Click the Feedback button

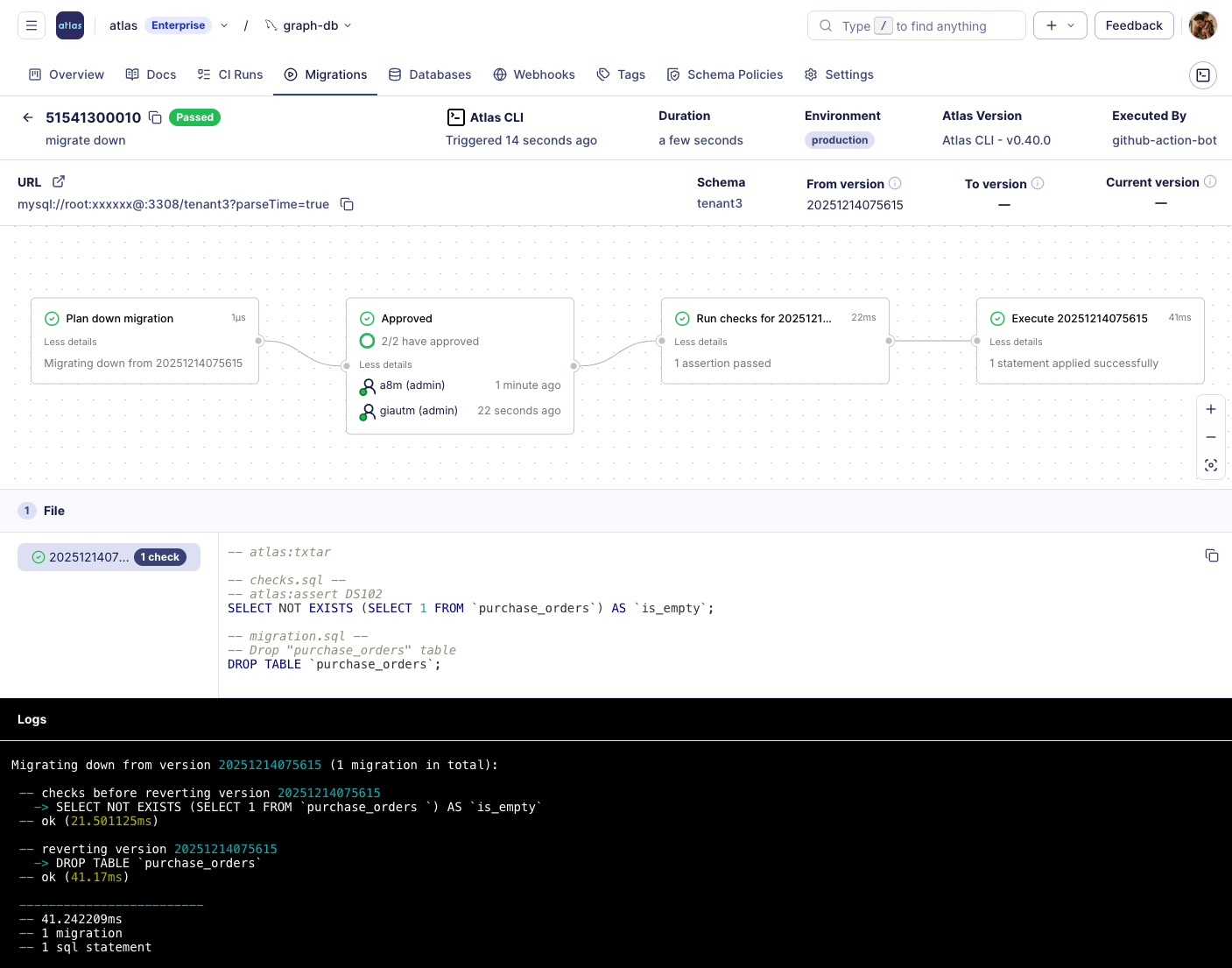[1133, 25]
